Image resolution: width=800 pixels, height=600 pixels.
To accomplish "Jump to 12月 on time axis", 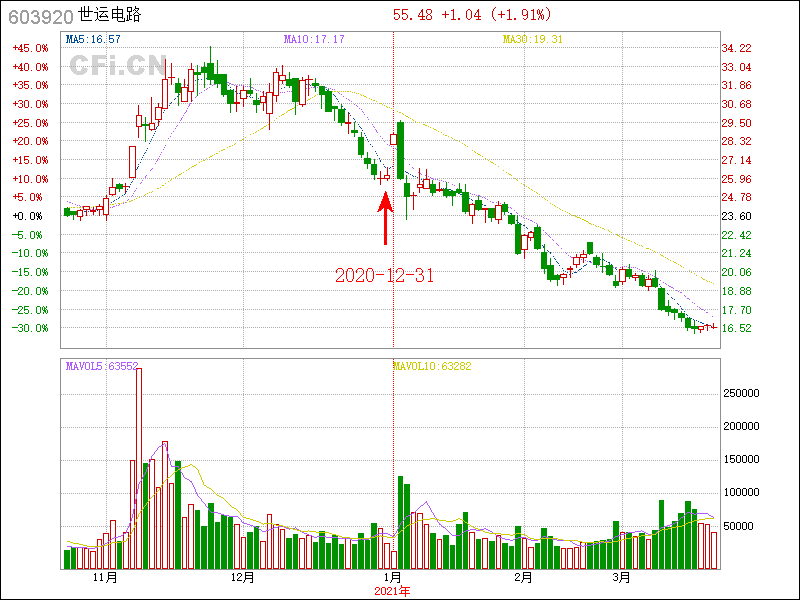I will 242,578.
